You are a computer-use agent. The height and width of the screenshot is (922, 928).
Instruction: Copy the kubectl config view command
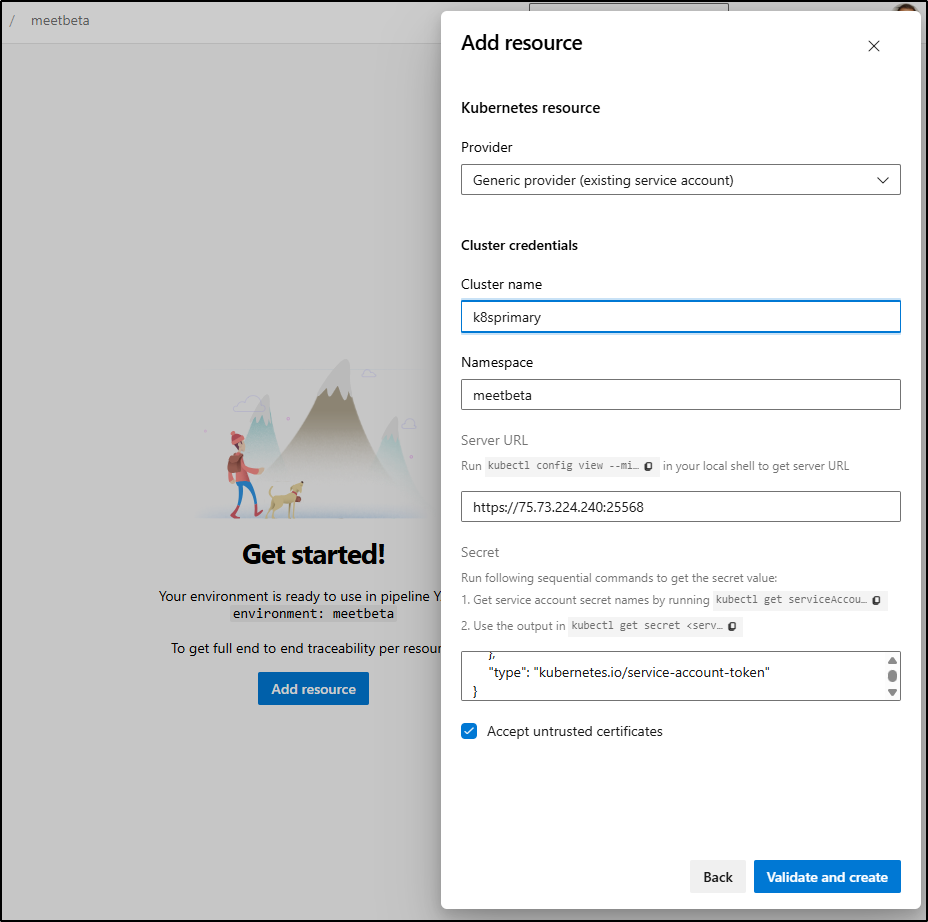click(x=648, y=466)
